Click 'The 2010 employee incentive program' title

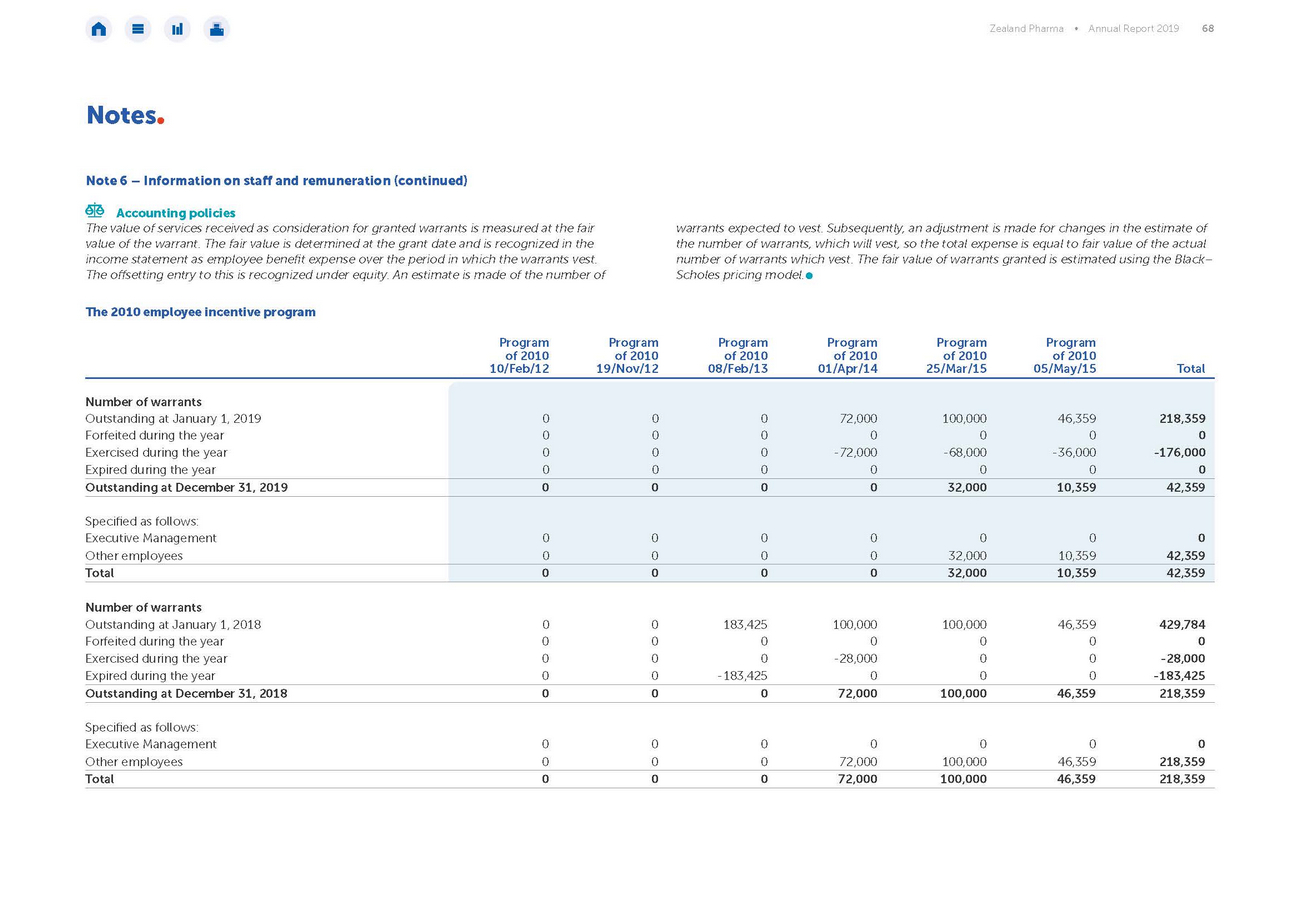coord(201,312)
